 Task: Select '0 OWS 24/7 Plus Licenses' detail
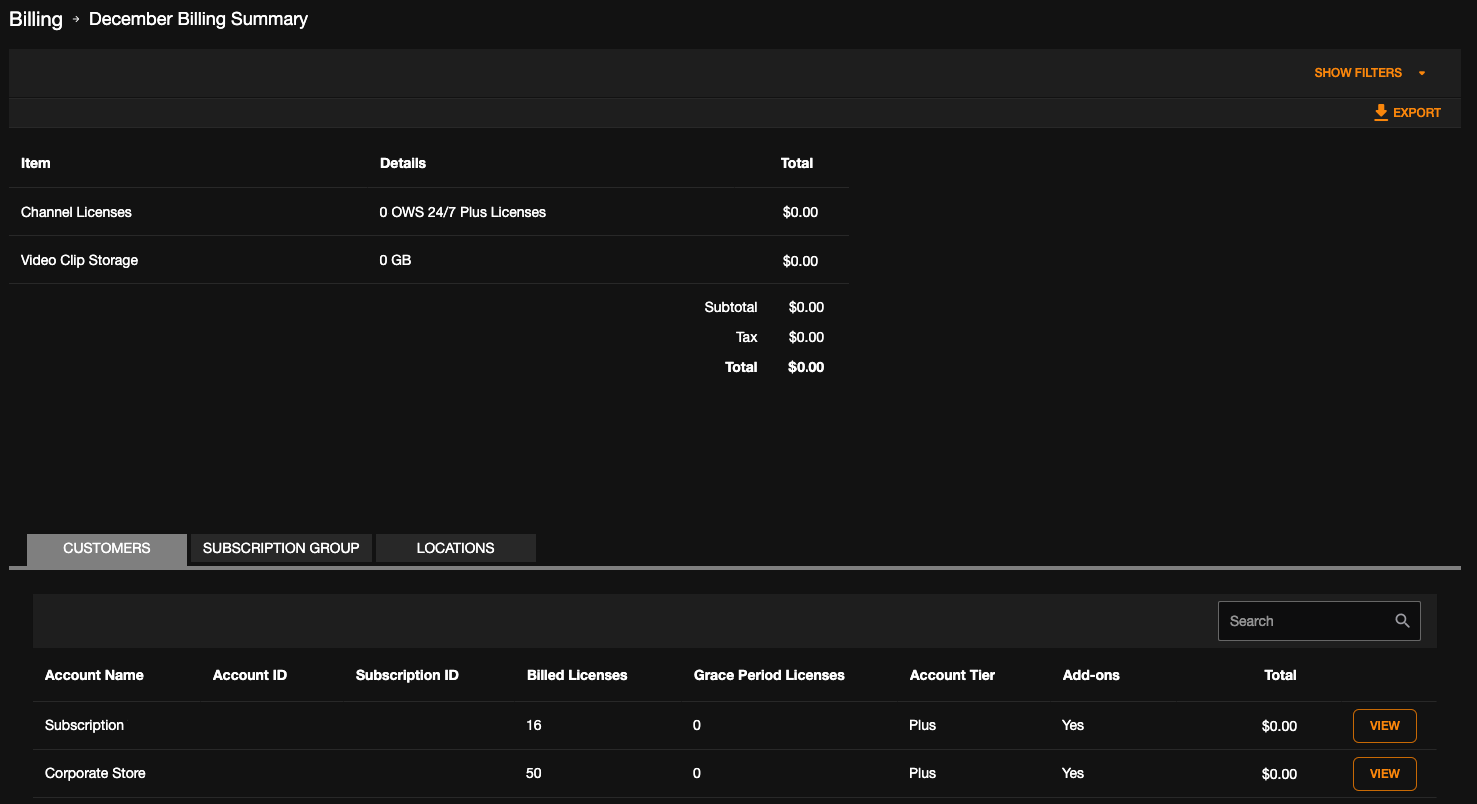point(463,212)
